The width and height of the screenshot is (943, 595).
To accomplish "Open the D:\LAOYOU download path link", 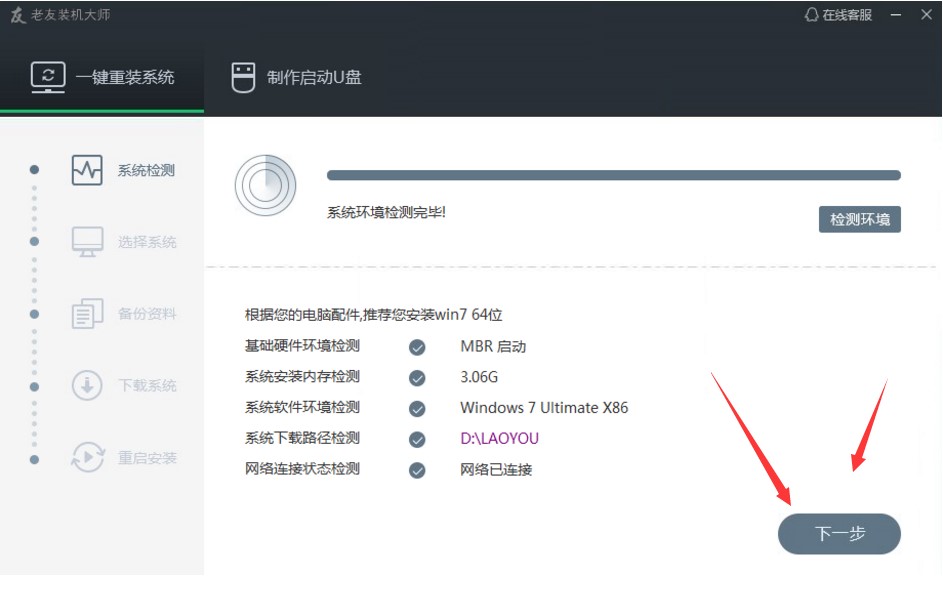I will 499,439.
